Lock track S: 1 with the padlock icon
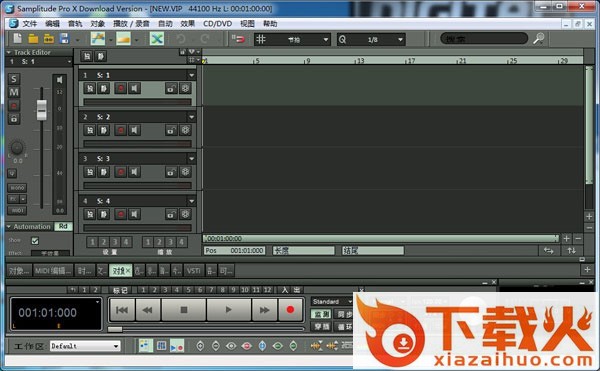Screen dimensions: 600x371 click(171, 89)
